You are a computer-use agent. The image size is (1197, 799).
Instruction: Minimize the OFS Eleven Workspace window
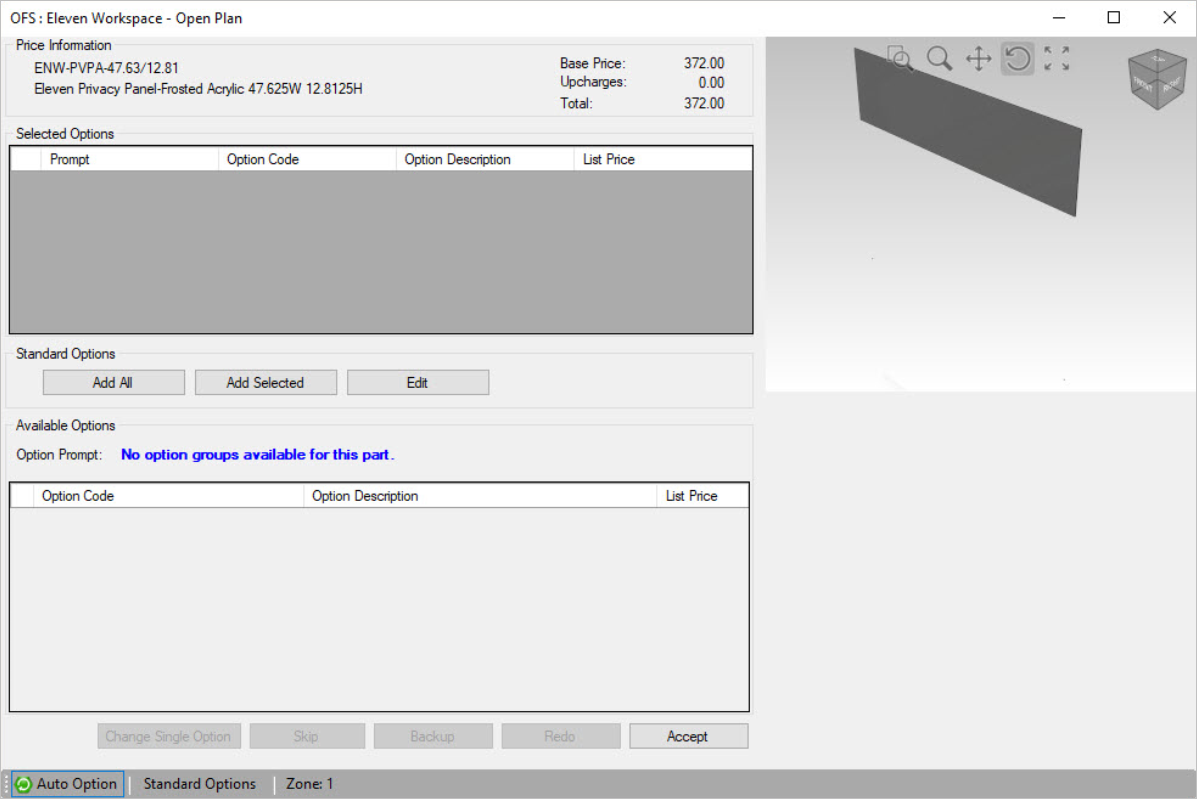pos(1059,18)
